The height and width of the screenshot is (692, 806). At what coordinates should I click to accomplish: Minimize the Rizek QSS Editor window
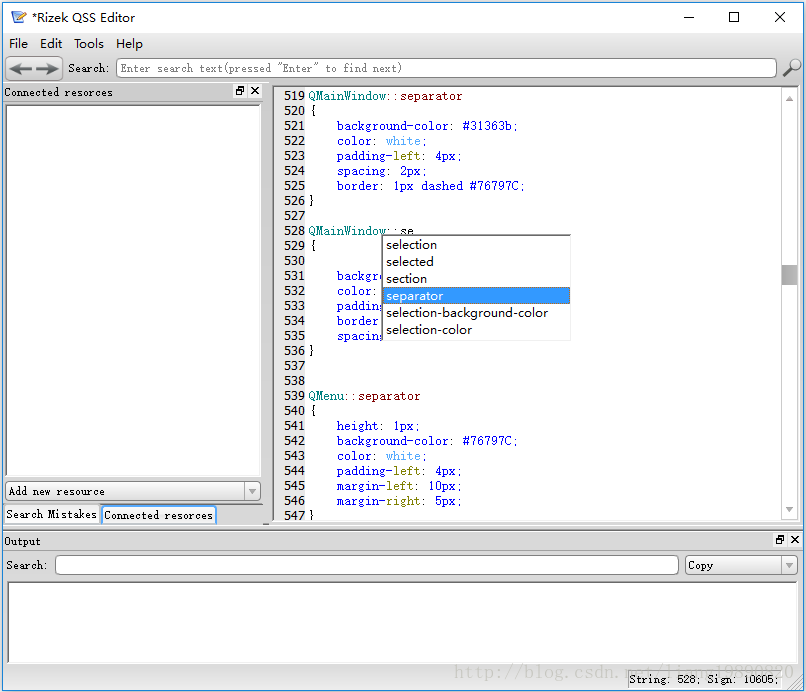tap(689, 17)
